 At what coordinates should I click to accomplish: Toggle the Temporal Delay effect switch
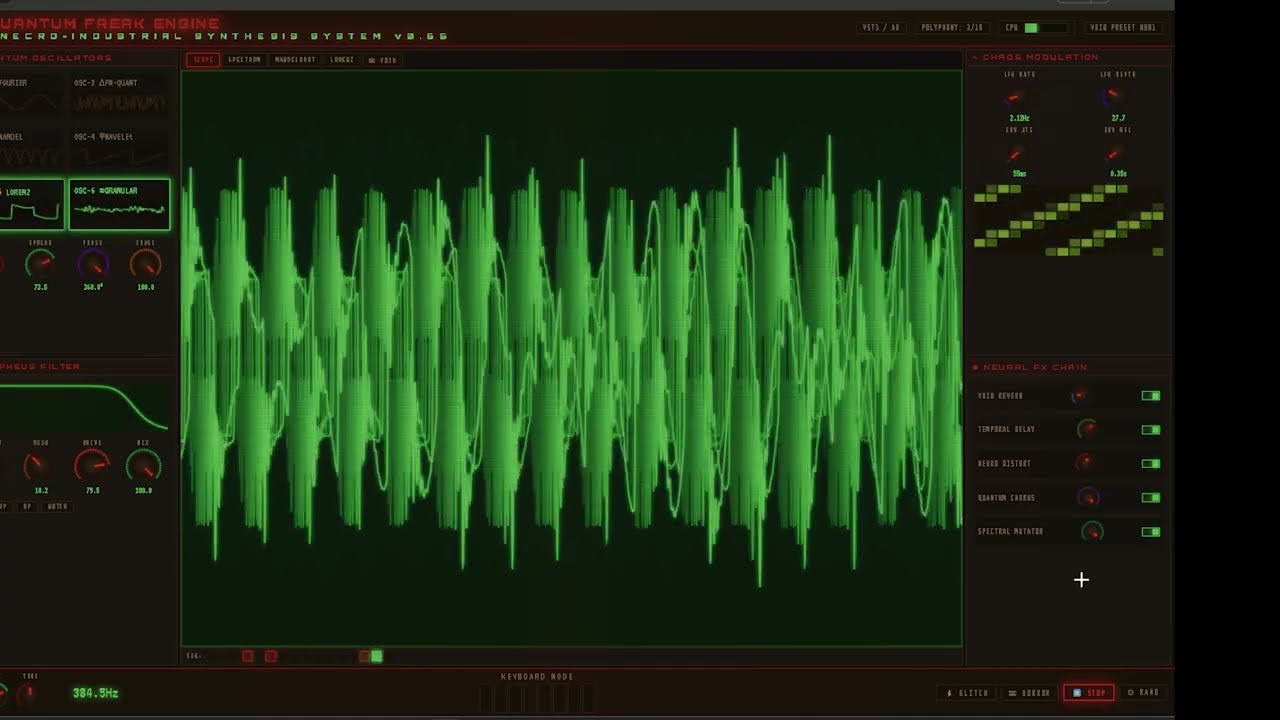[x=1151, y=430]
